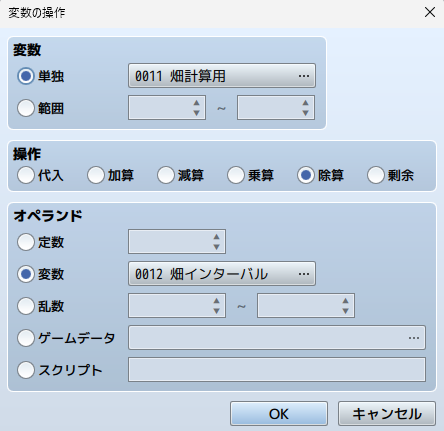Click the スクリプト text field
This screenshot has height=431, width=444.
[x=277, y=370]
